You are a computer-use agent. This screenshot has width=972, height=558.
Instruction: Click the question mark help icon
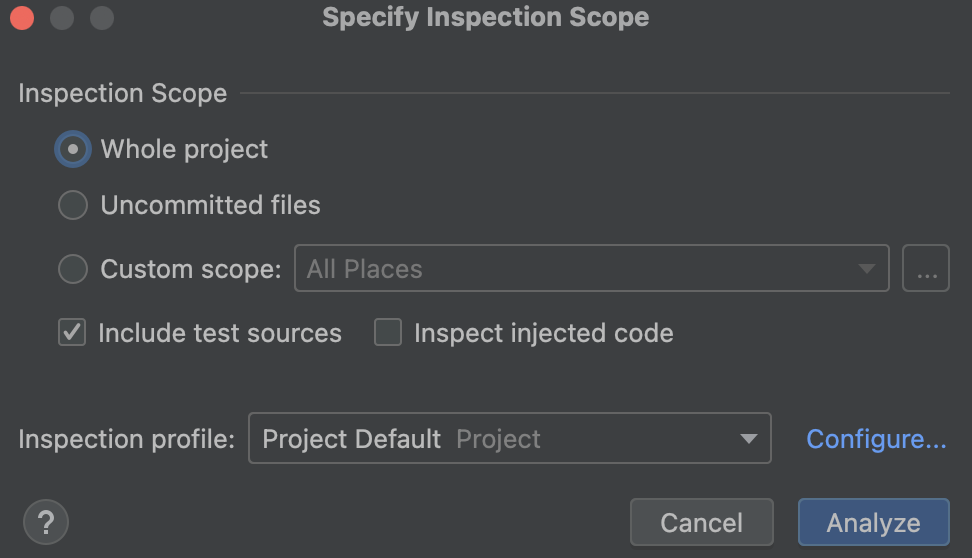tap(45, 522)
